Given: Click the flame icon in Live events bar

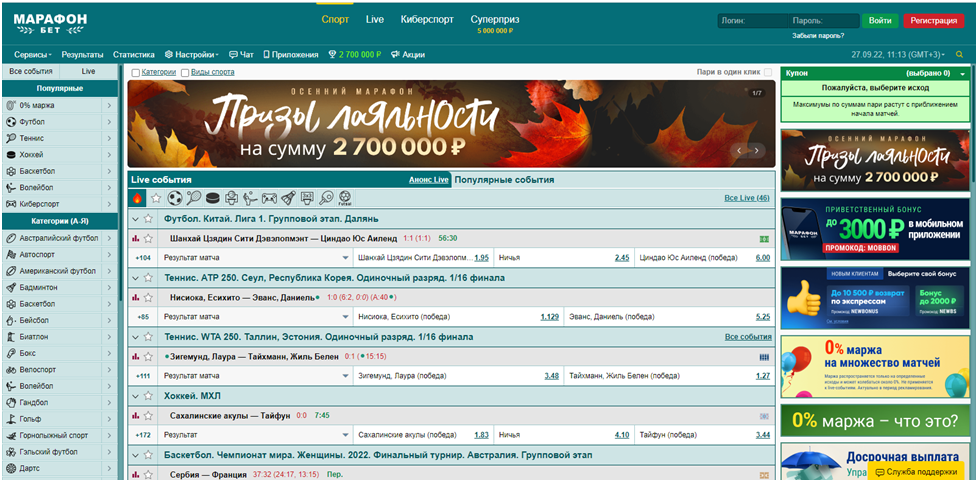Looking at the screenshot, I should [138, 198].
